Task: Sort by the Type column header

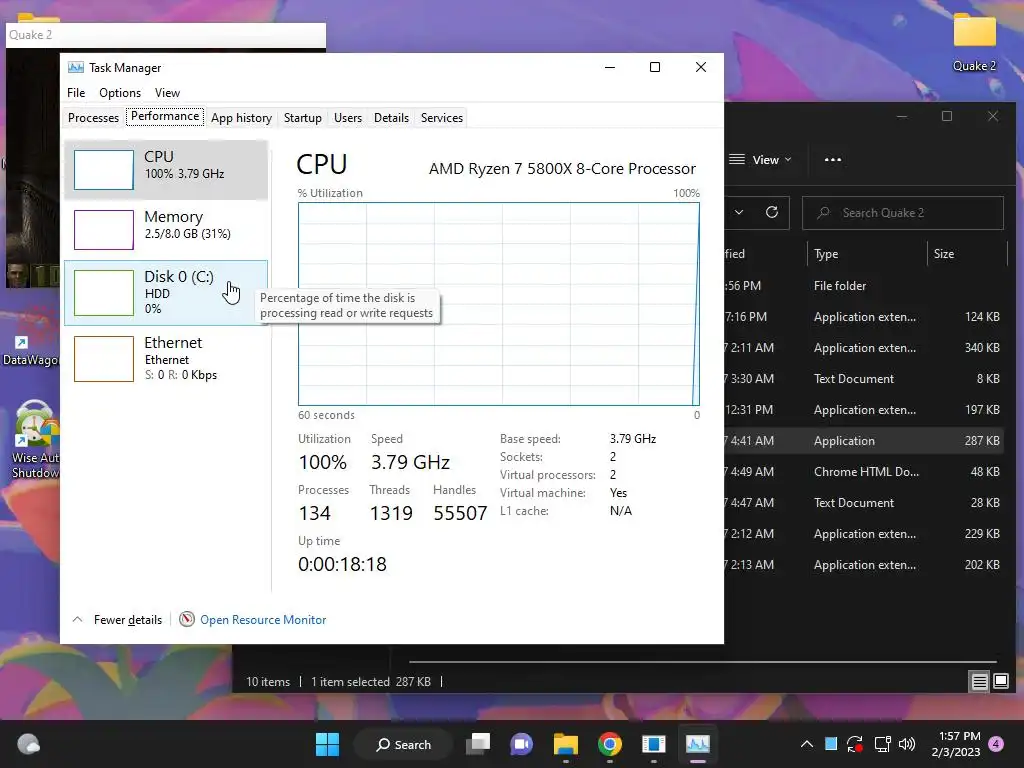Action: (867, 254)
